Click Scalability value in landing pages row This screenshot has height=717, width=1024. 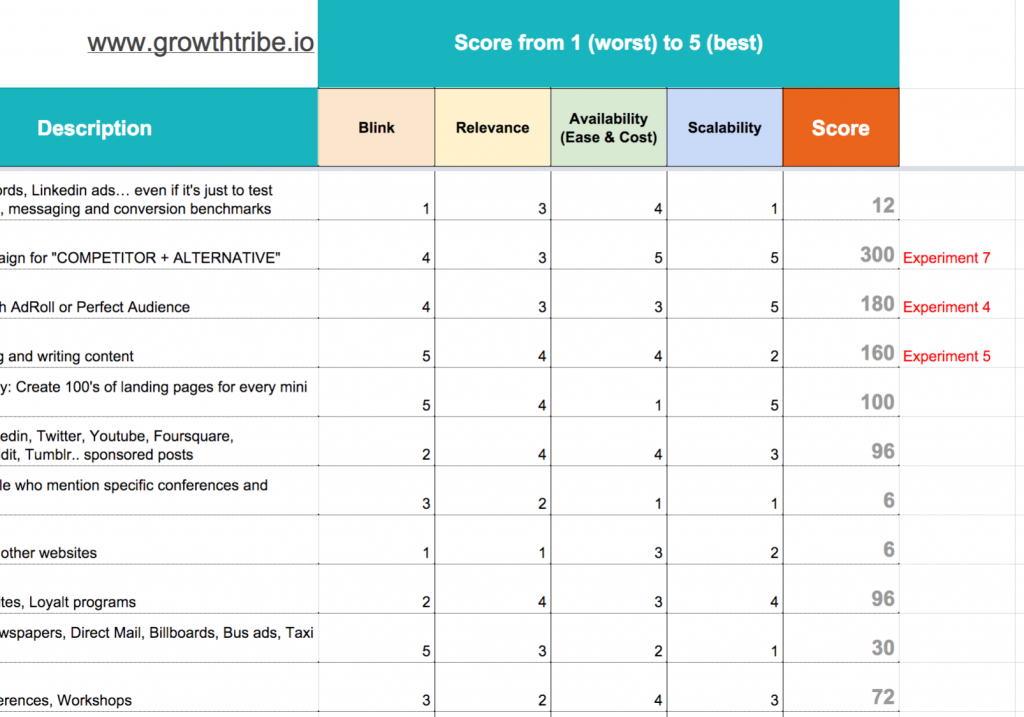pyautogui.click(x=725, y=392)
